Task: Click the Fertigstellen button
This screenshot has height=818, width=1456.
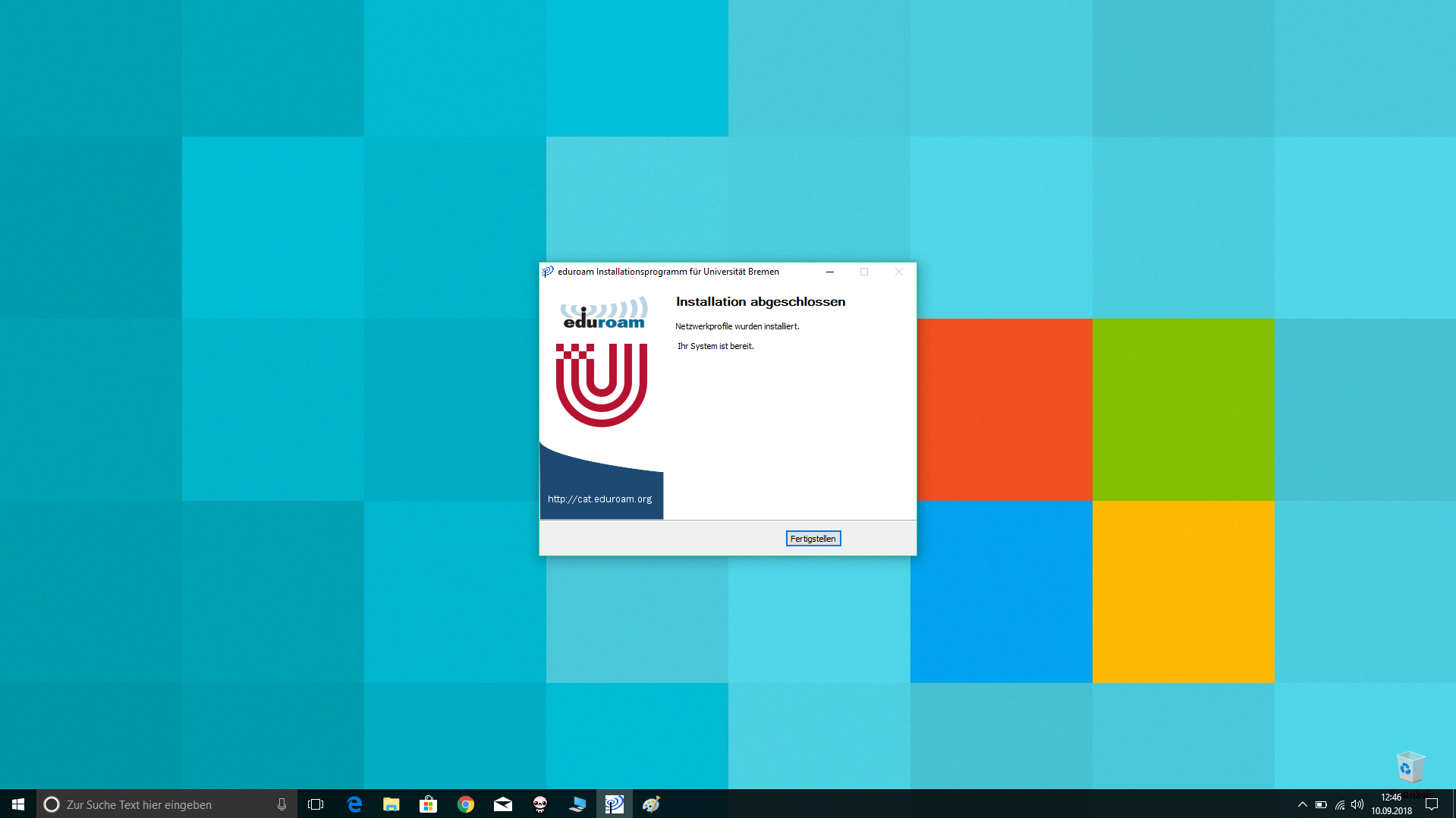Action: [813, 539]
